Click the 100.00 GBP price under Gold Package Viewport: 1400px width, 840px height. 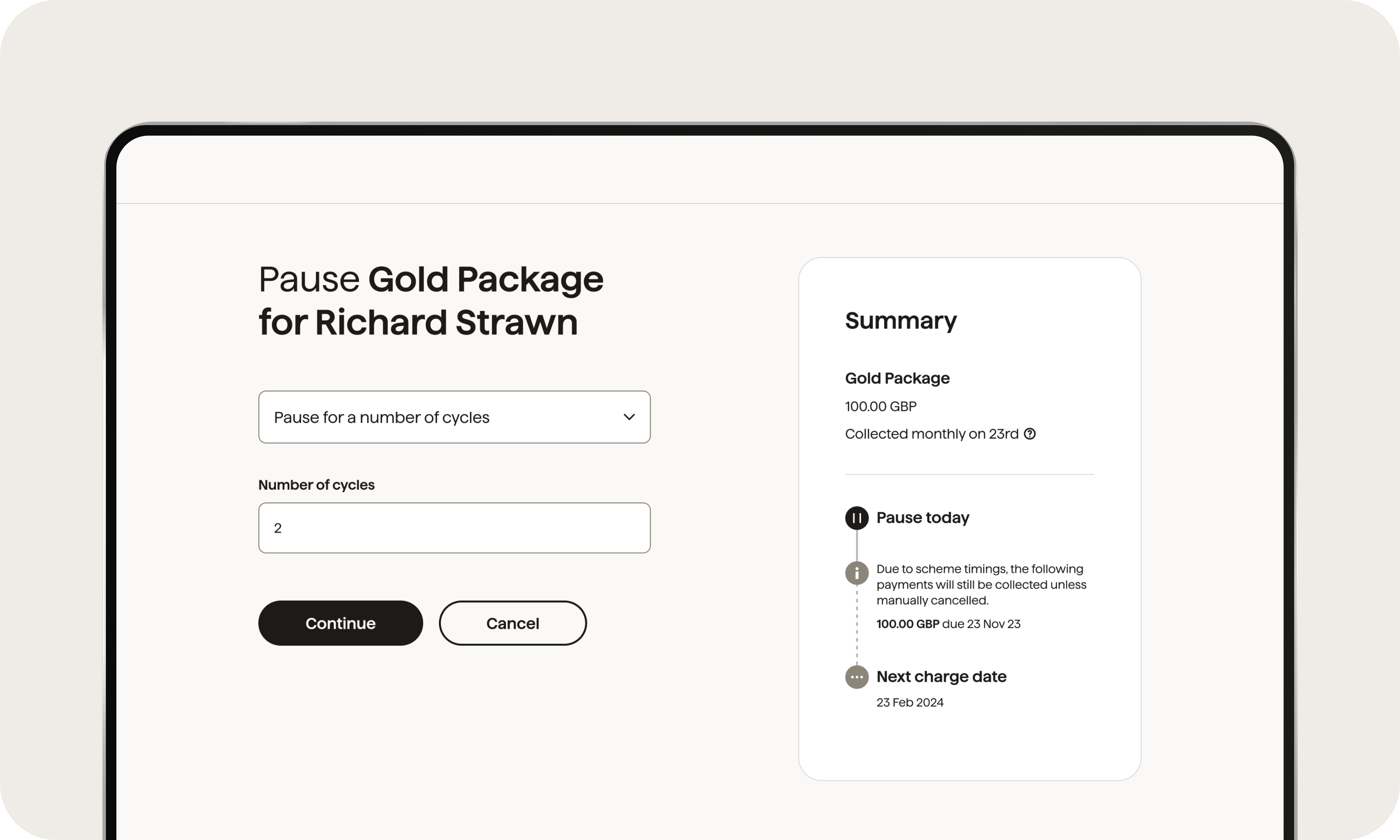point(881,406)
